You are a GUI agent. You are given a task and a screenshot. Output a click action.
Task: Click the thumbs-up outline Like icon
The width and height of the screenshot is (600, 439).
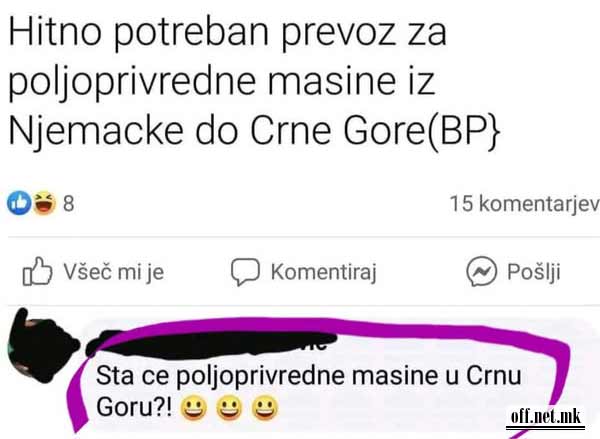pos(37,271)
